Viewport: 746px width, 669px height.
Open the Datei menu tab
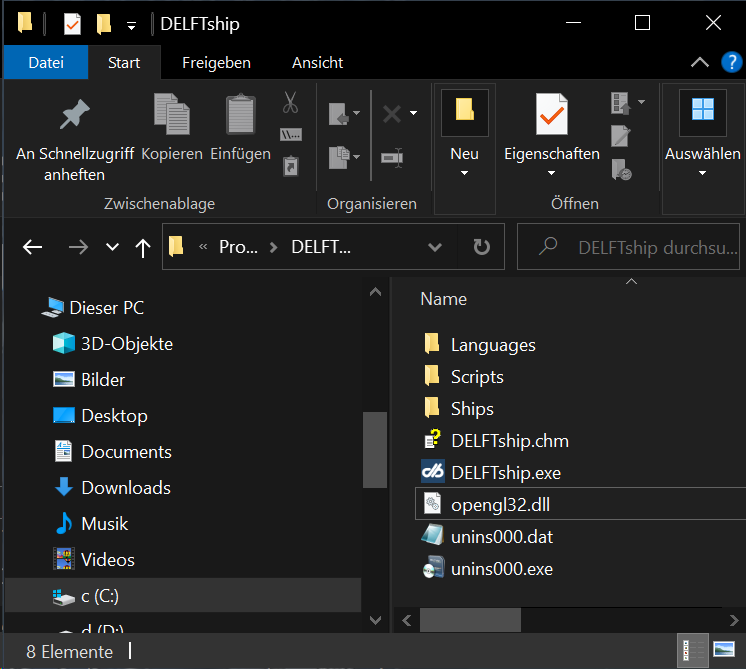[46, 62]
